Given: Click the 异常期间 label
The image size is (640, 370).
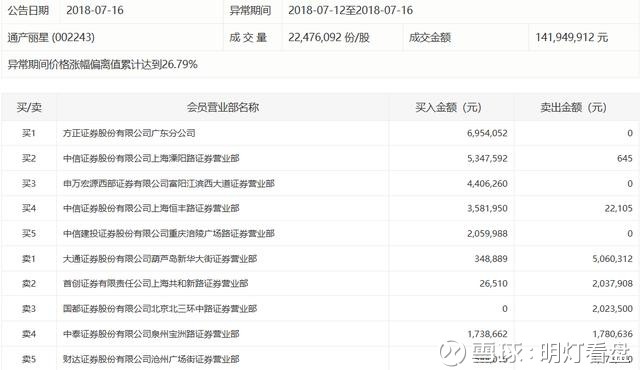Looking at the screenshot, I should (250, 10).
